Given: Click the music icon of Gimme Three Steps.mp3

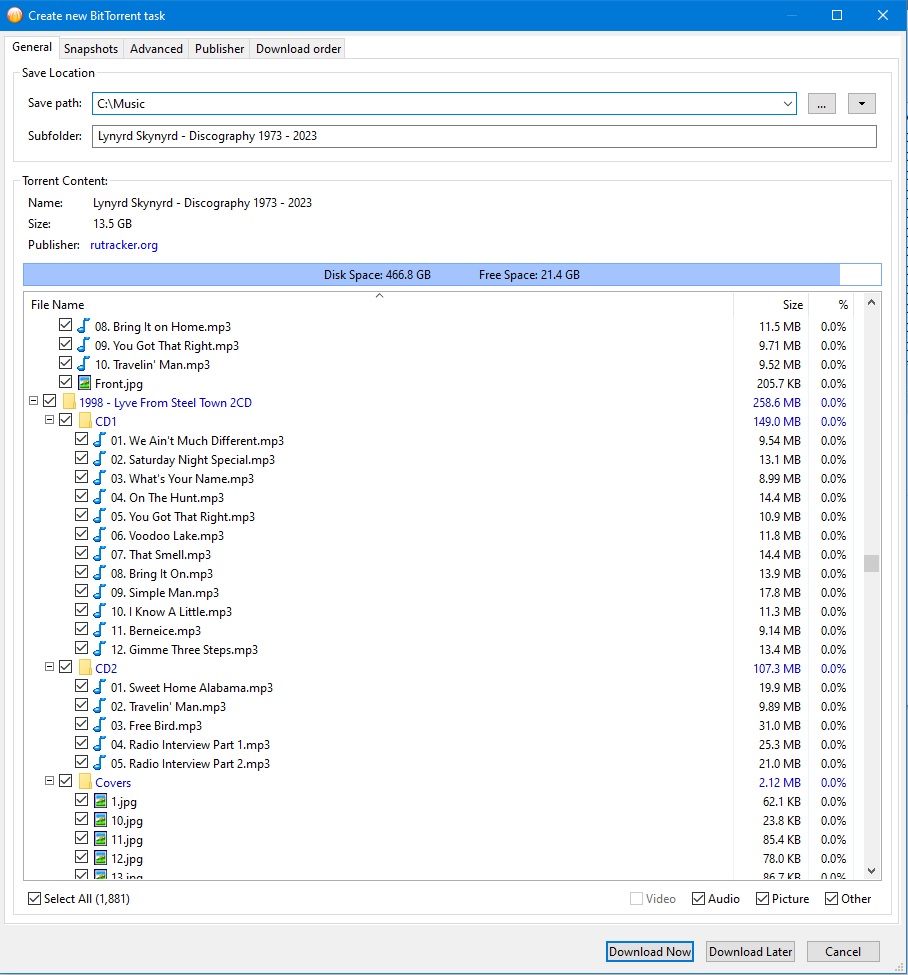Looking at the screenshot, I should [x=100, y=649].
